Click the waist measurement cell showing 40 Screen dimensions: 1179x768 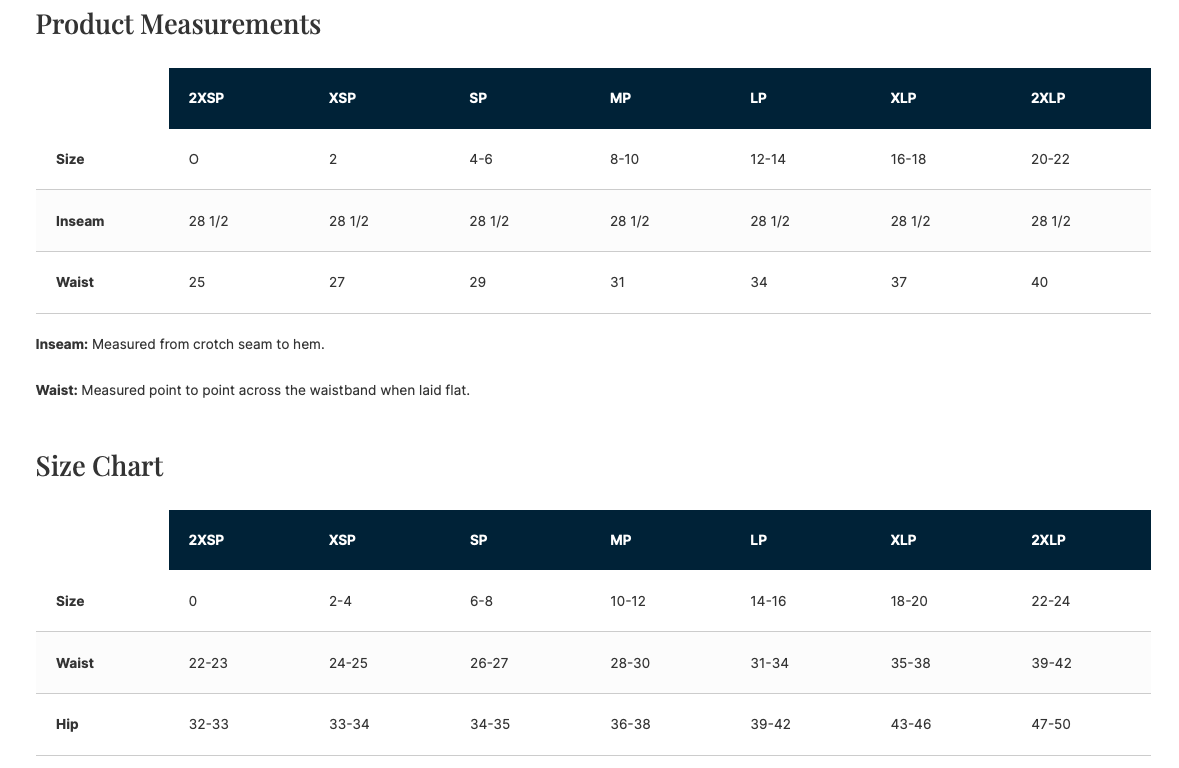tap(1039, 282)
